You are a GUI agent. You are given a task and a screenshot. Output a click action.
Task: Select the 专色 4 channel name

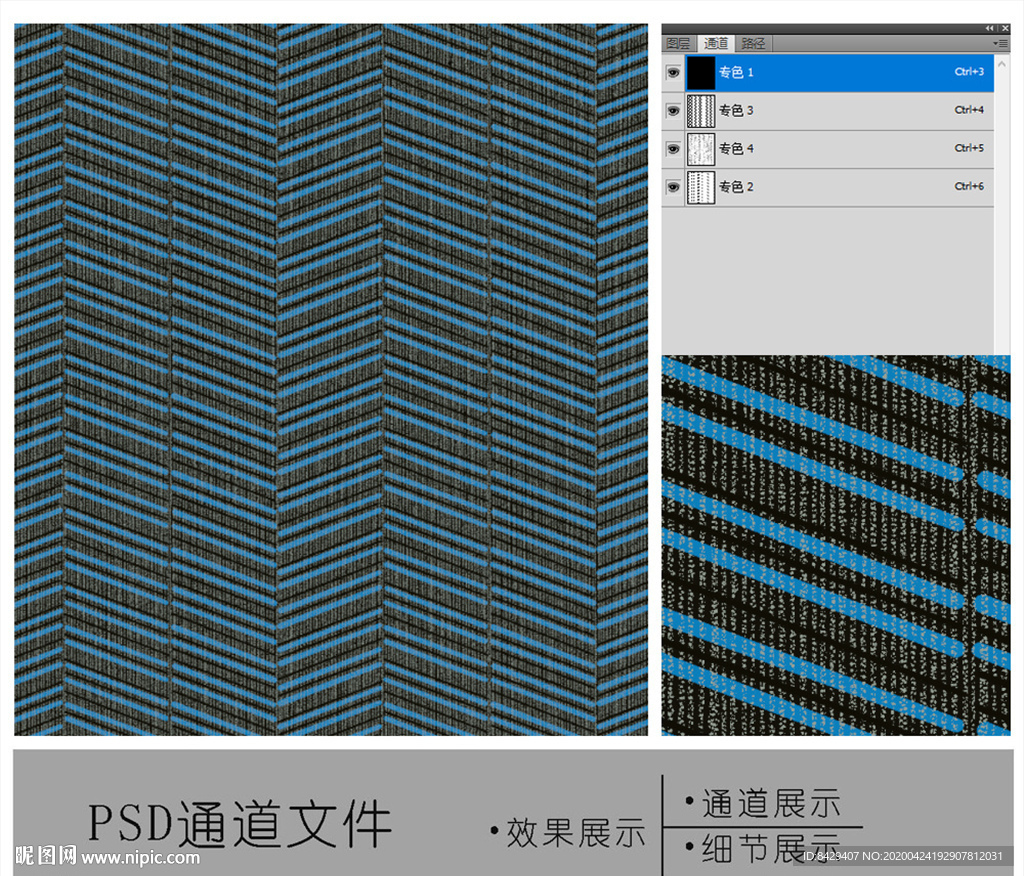pos(736,149)
